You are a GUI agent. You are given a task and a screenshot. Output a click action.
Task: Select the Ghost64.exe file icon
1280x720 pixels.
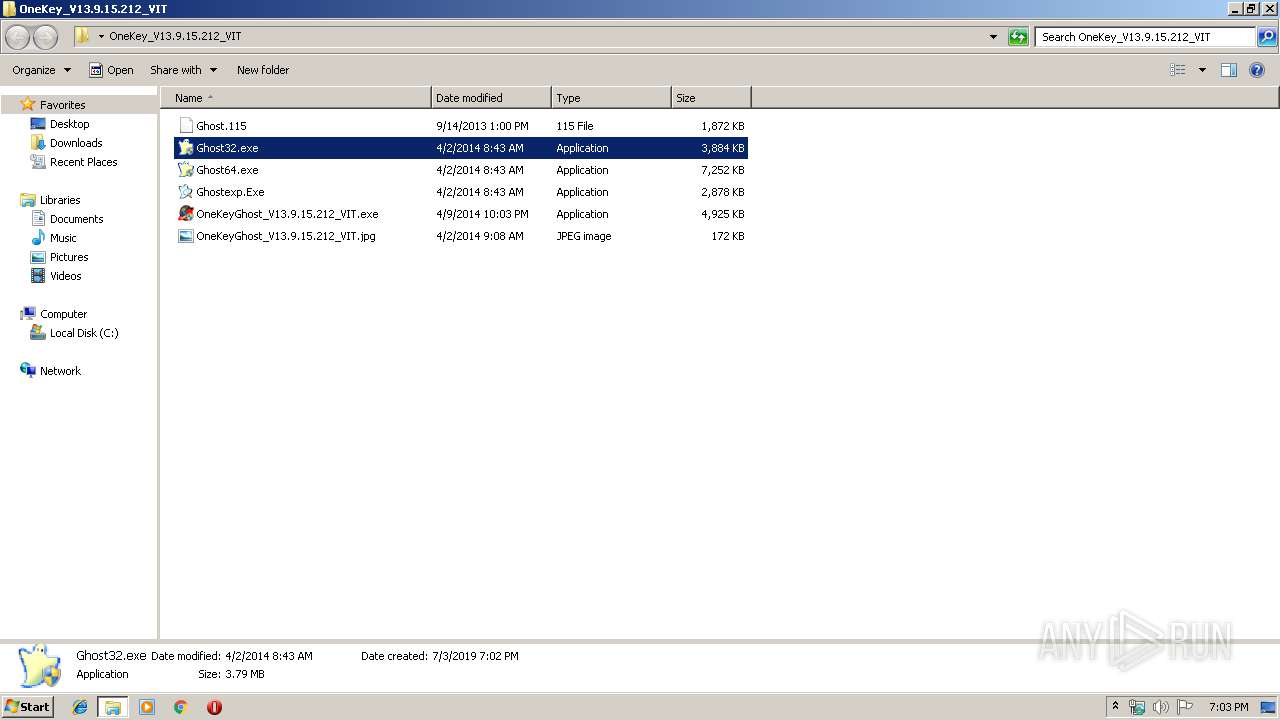[x=186, y=170]
